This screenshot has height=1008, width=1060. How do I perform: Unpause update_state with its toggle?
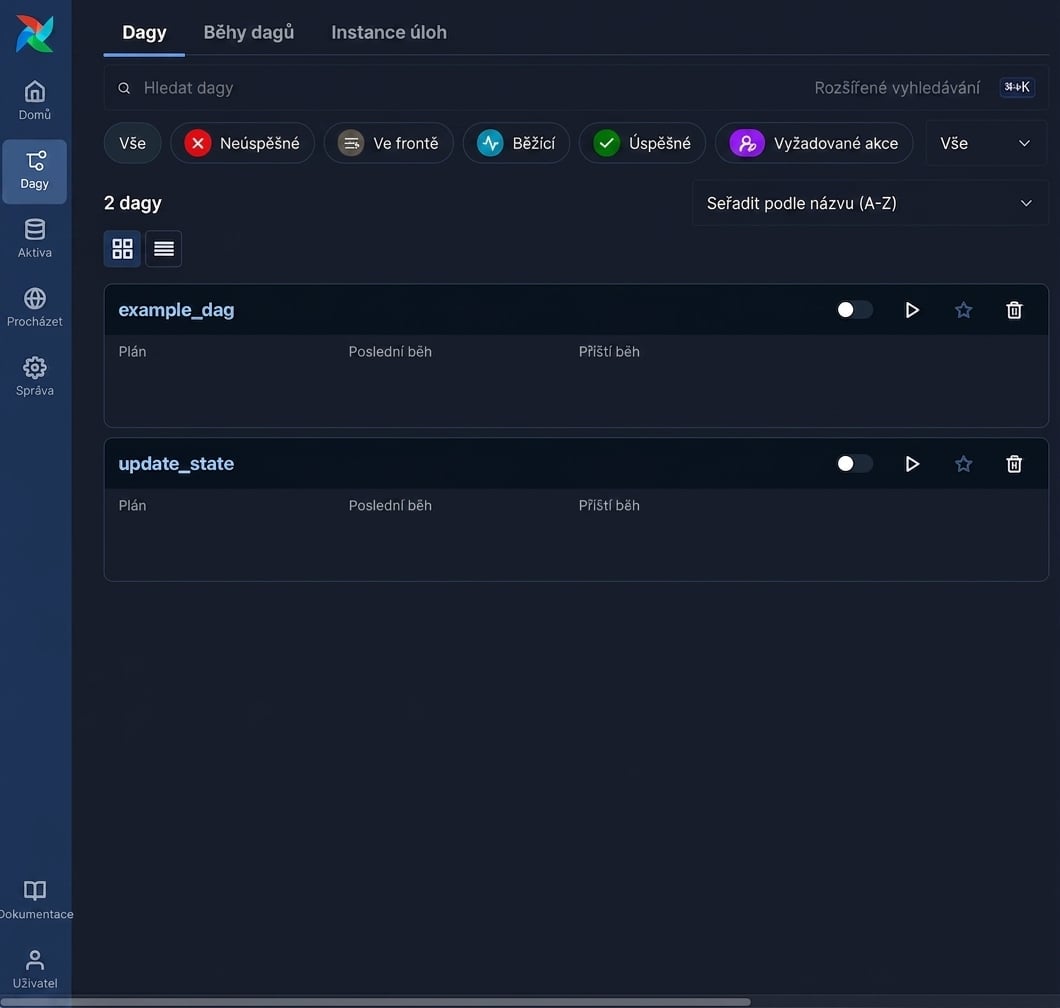tap(854, 464)
